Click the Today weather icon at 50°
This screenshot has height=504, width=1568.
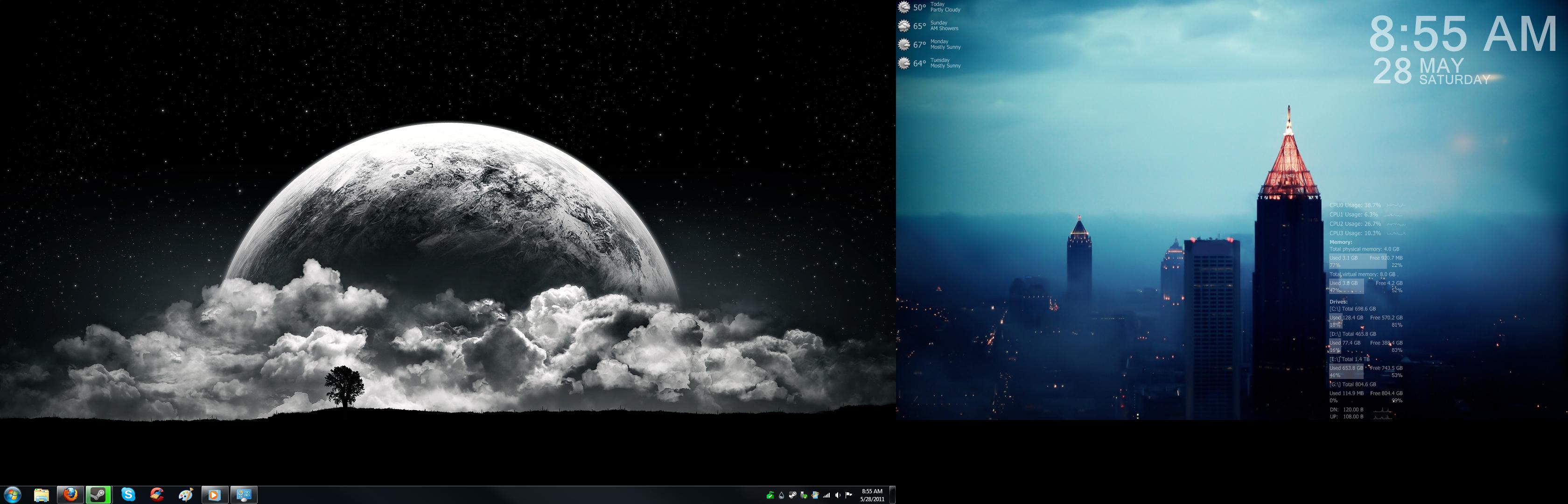(x=904, y=7)
